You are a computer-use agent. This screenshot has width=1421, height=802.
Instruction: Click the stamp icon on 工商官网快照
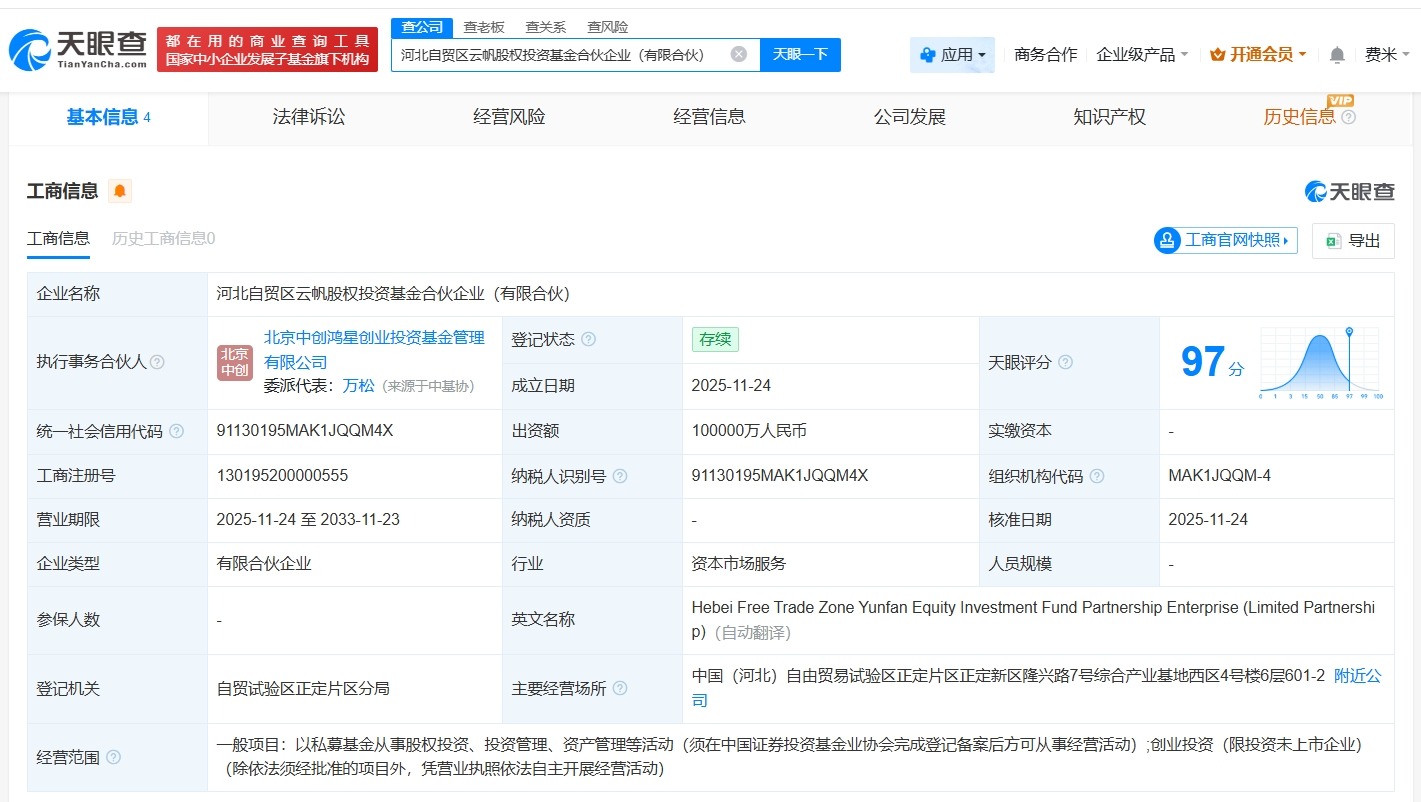(1165, 240)
